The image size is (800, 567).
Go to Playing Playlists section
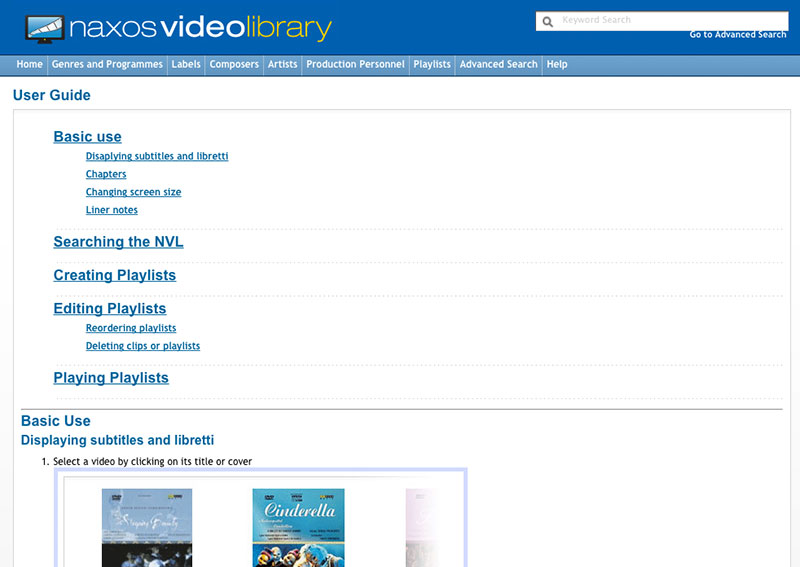tap(111, 378)
